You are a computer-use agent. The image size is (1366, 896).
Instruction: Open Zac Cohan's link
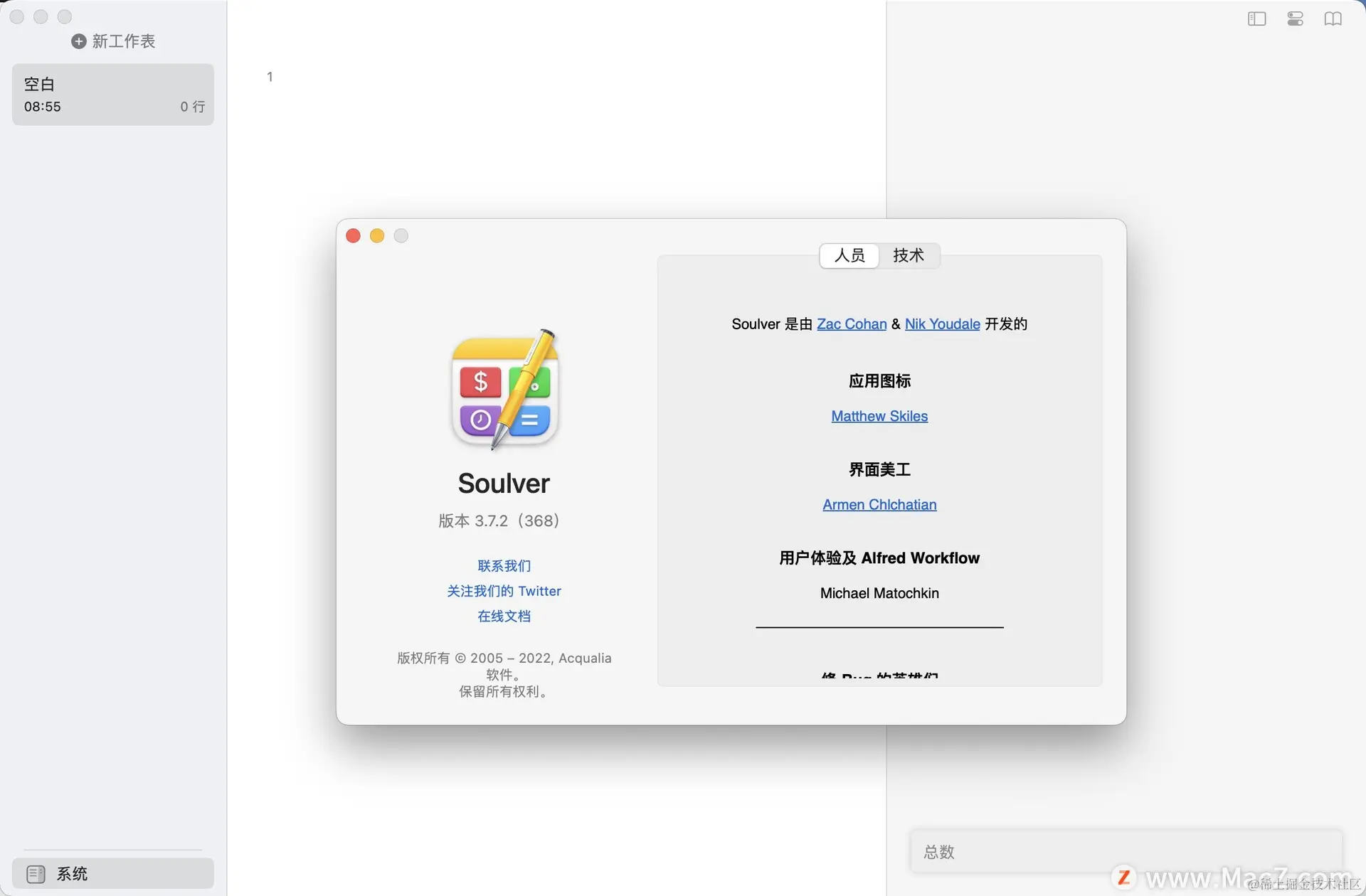851,324
